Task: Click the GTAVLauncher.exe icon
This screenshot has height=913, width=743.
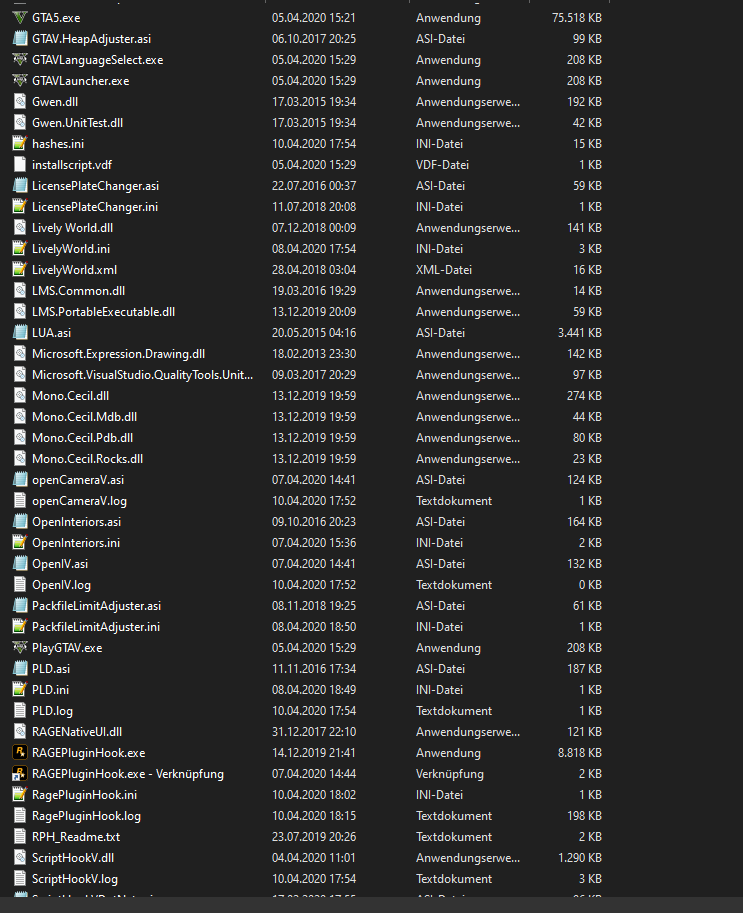Action: (20, 80)
